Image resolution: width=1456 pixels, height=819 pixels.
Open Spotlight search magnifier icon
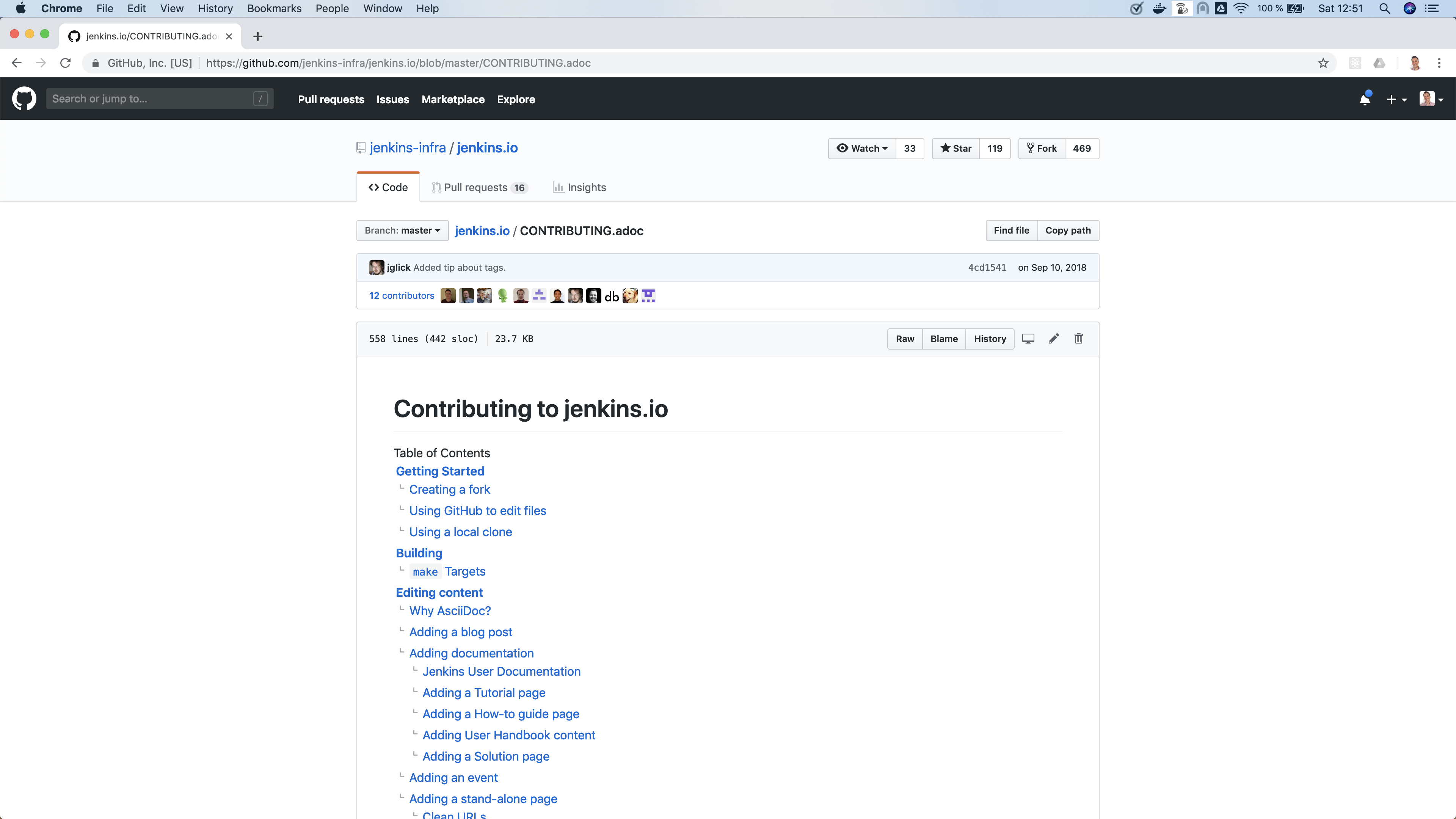click(1385, 8)
